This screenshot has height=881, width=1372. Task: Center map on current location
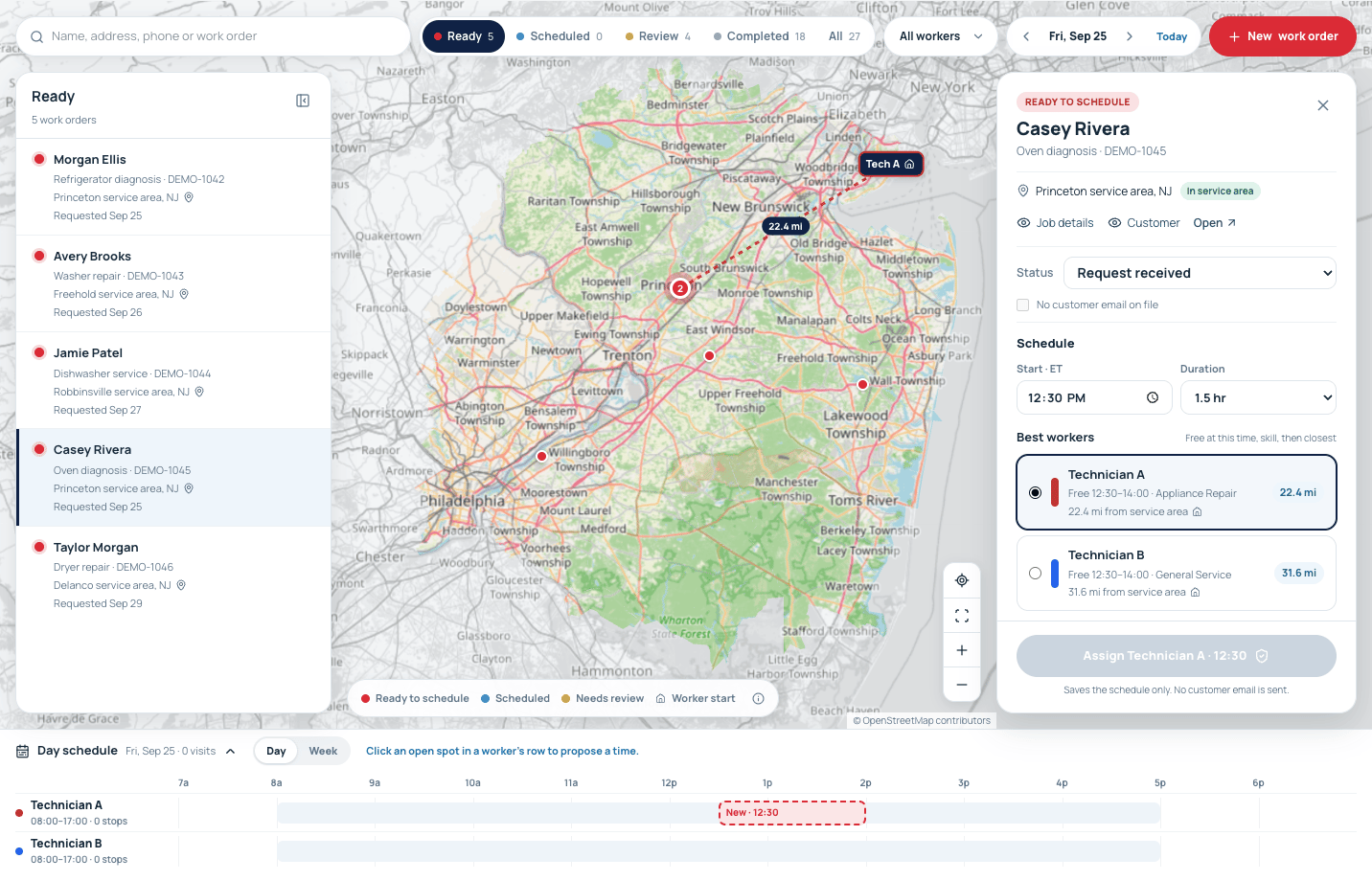pyautogui.click(x=962, y=580)
